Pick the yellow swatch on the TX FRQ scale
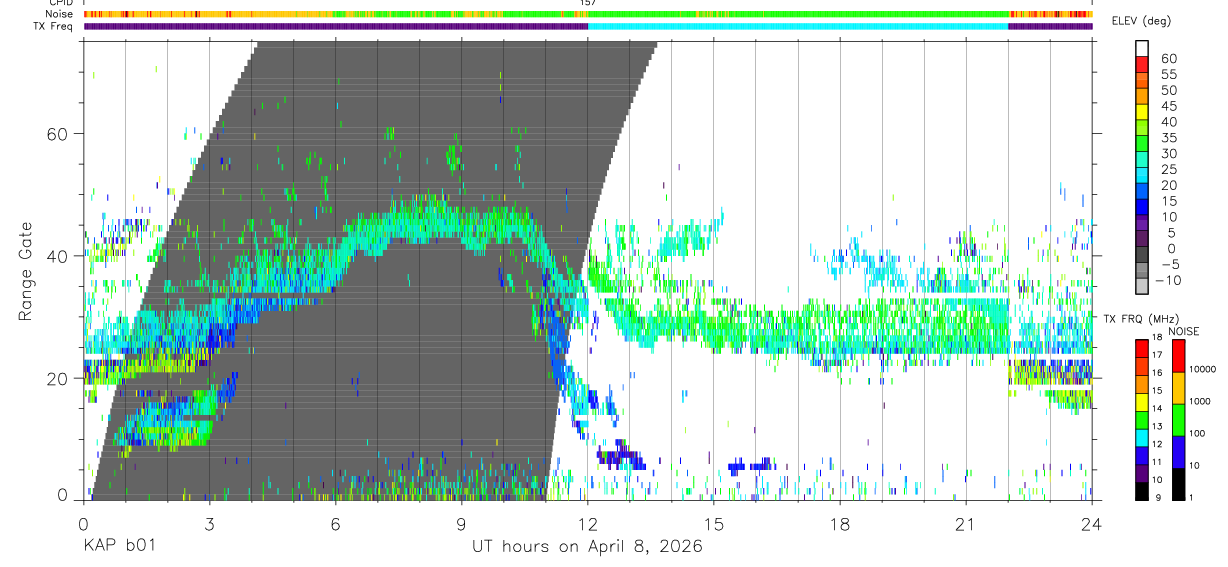The height and width of the screenshot is (567, 1228). (x=1142, y=402)
